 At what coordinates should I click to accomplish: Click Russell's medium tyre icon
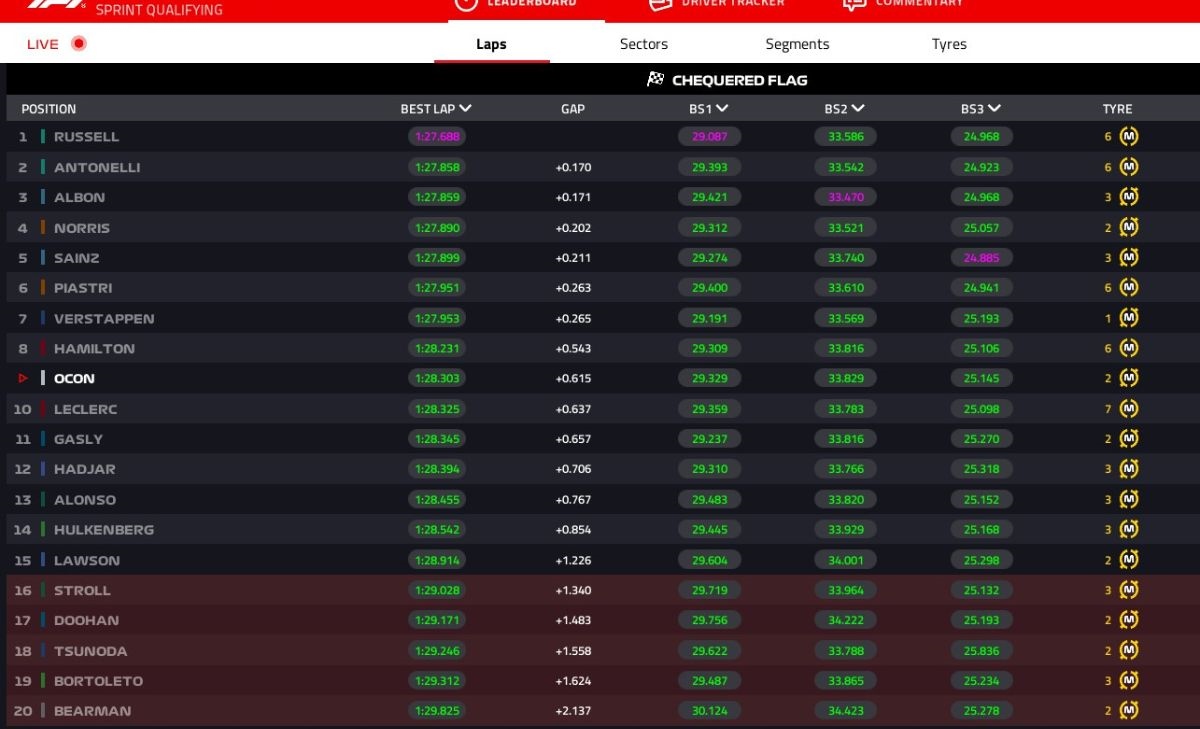(1129, 137)
